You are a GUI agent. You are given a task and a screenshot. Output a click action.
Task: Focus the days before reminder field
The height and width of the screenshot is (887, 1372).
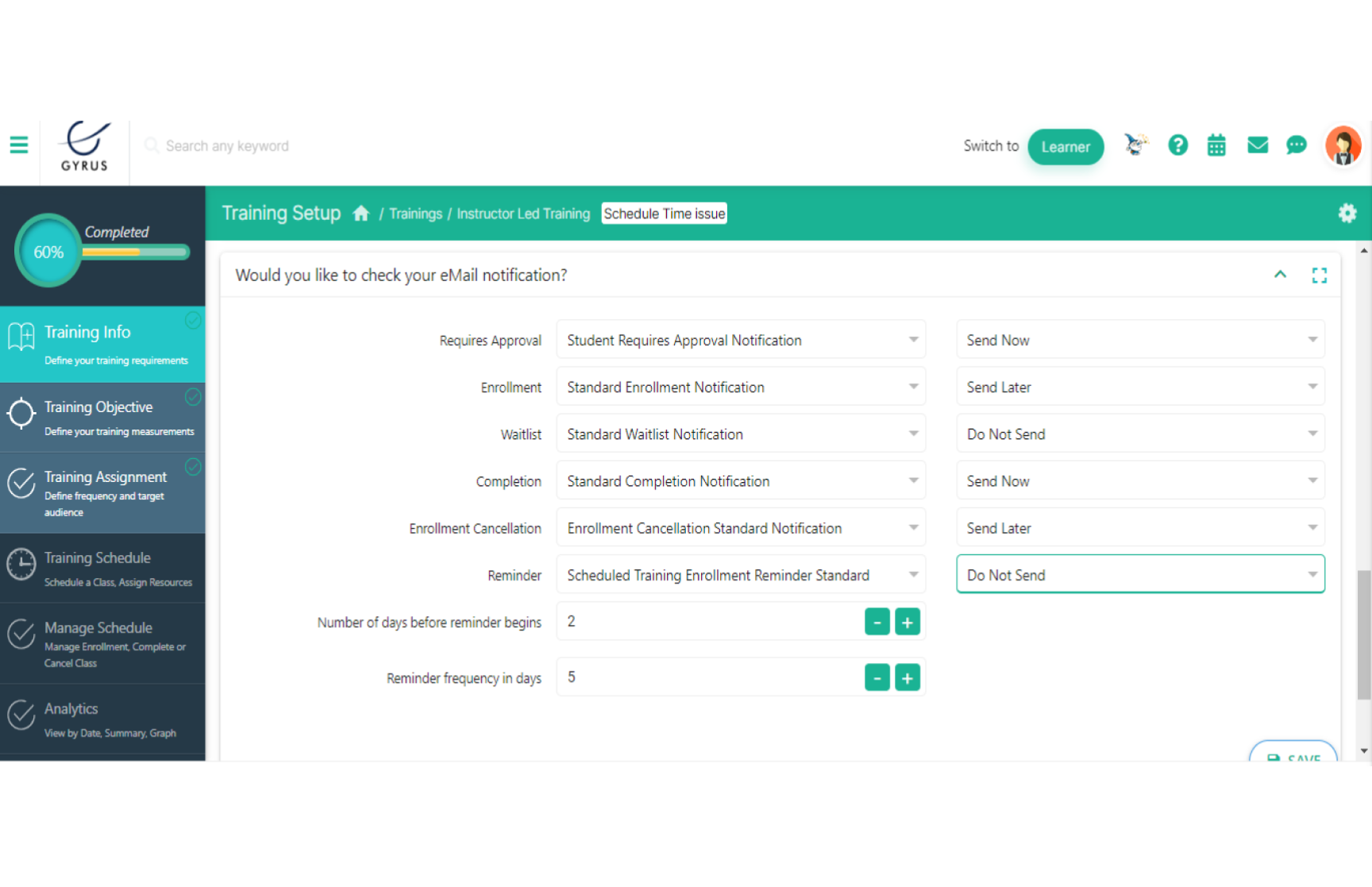710,622
